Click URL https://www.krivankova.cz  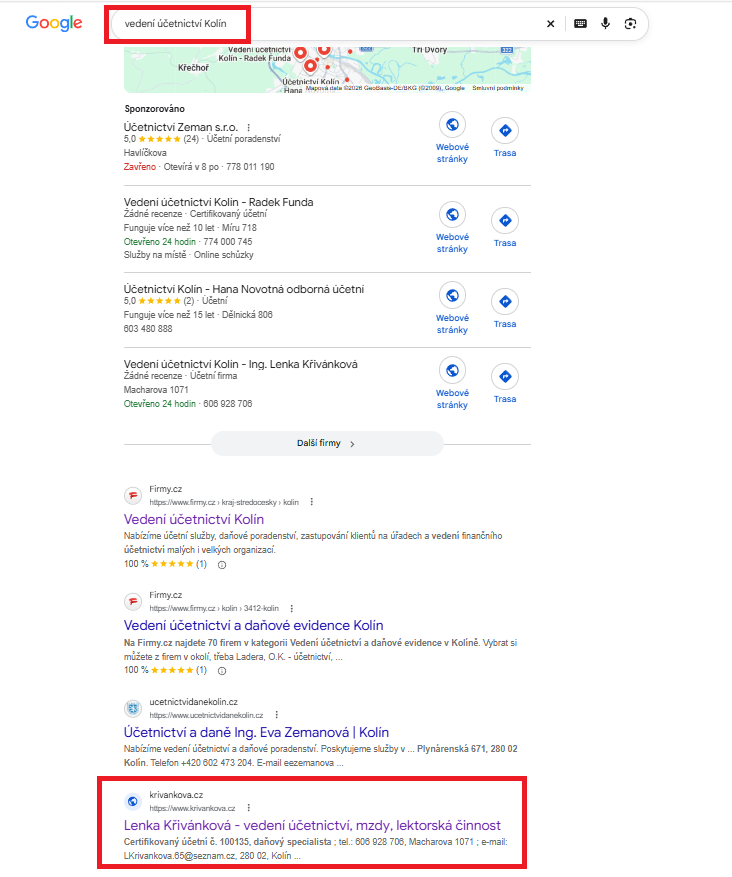[x=192, y=808]
